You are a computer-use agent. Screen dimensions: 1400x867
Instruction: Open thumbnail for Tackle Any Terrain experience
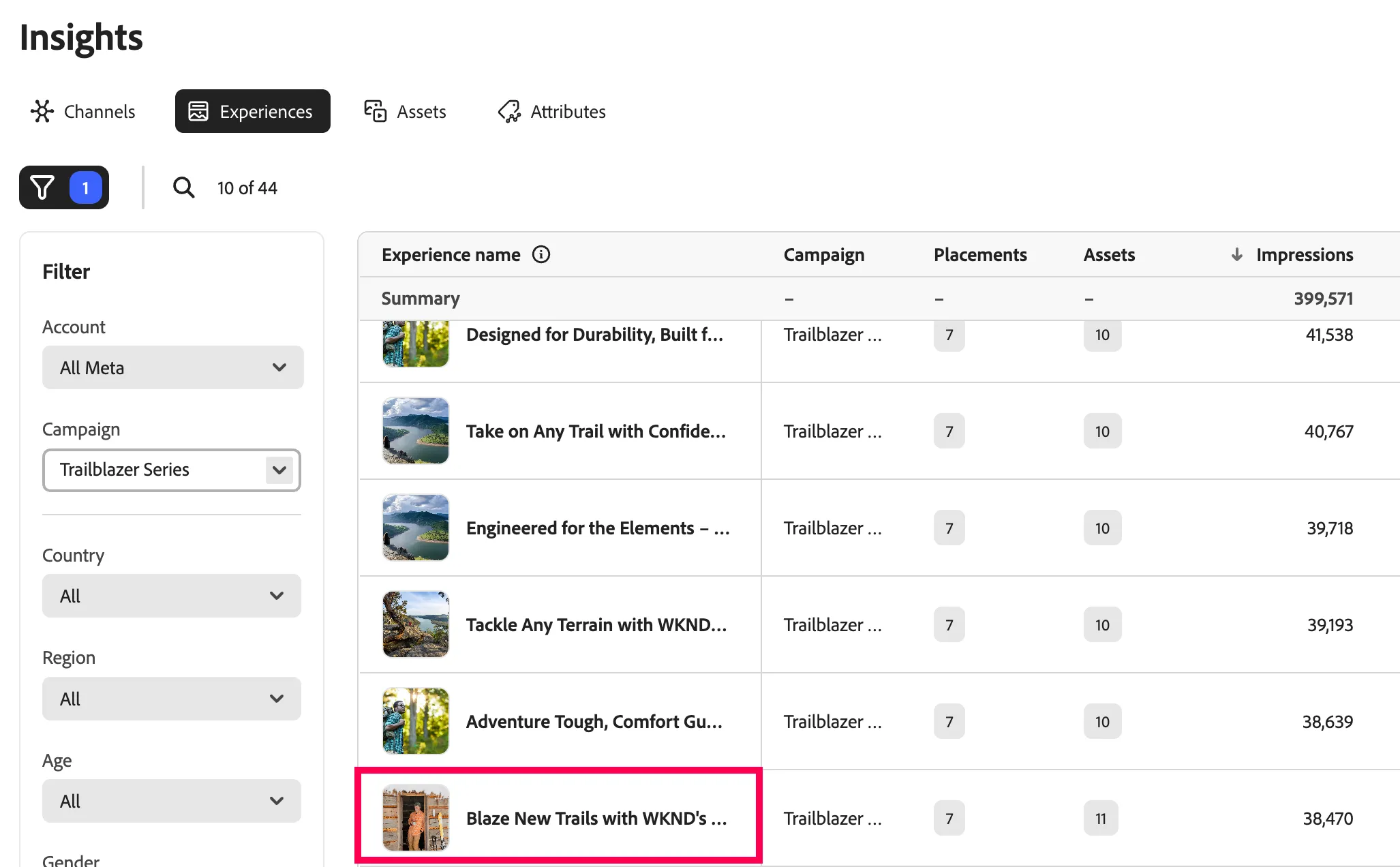click(416, 624)
